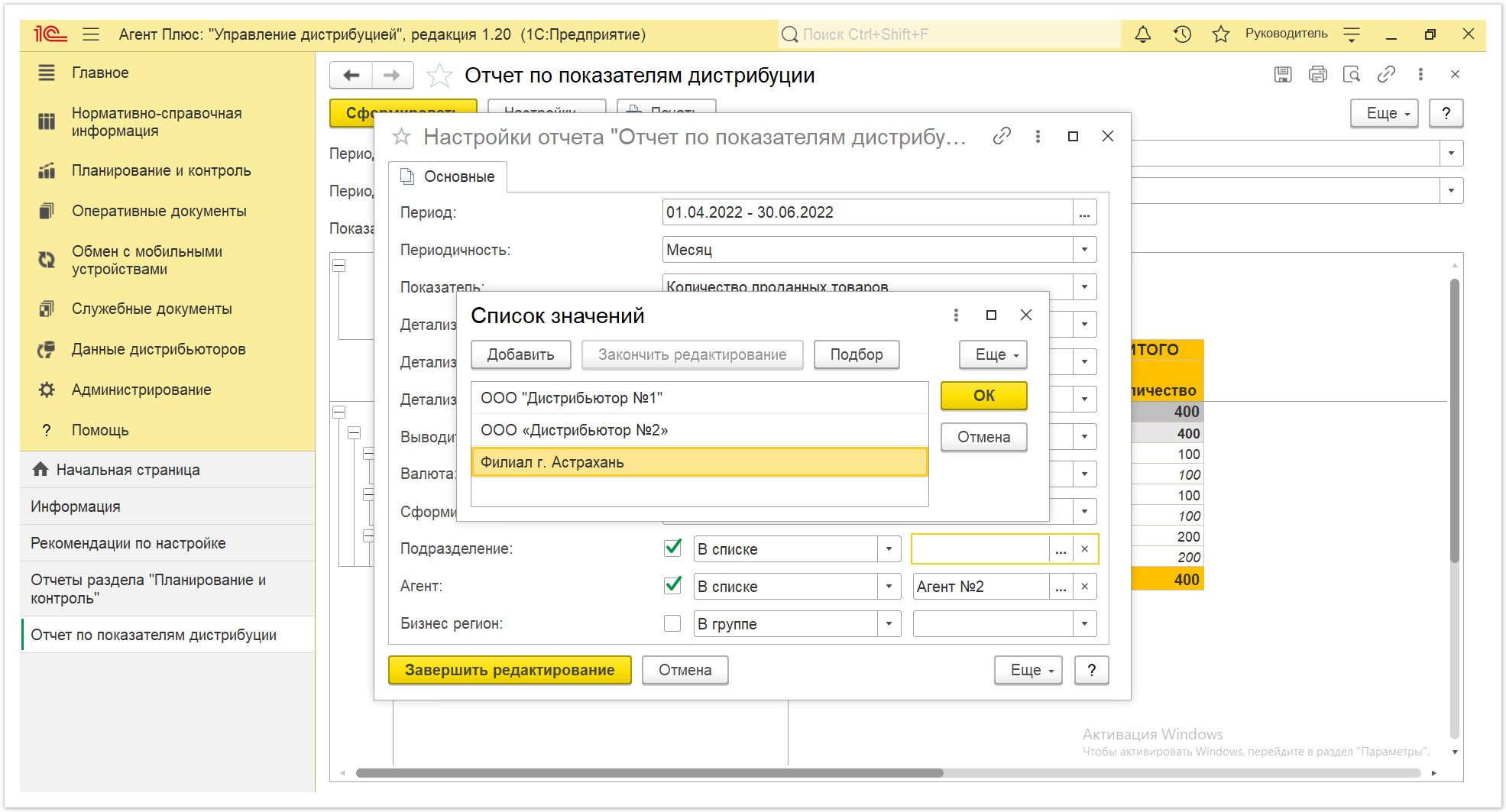Select Филиал г. Астрахань row
Screen dimensions: 1506x812
point(700,462)
